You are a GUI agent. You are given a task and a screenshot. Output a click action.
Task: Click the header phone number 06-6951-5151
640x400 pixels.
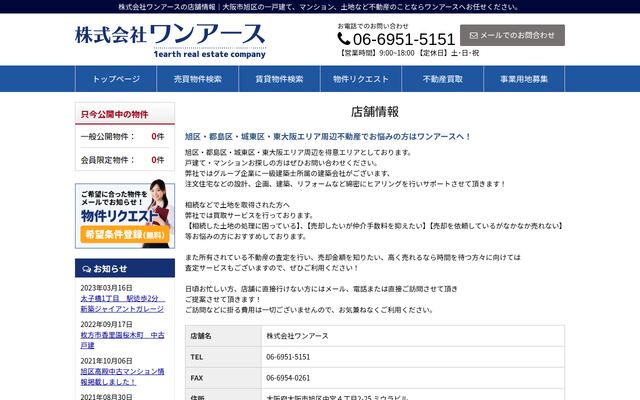tap(404, 39)
